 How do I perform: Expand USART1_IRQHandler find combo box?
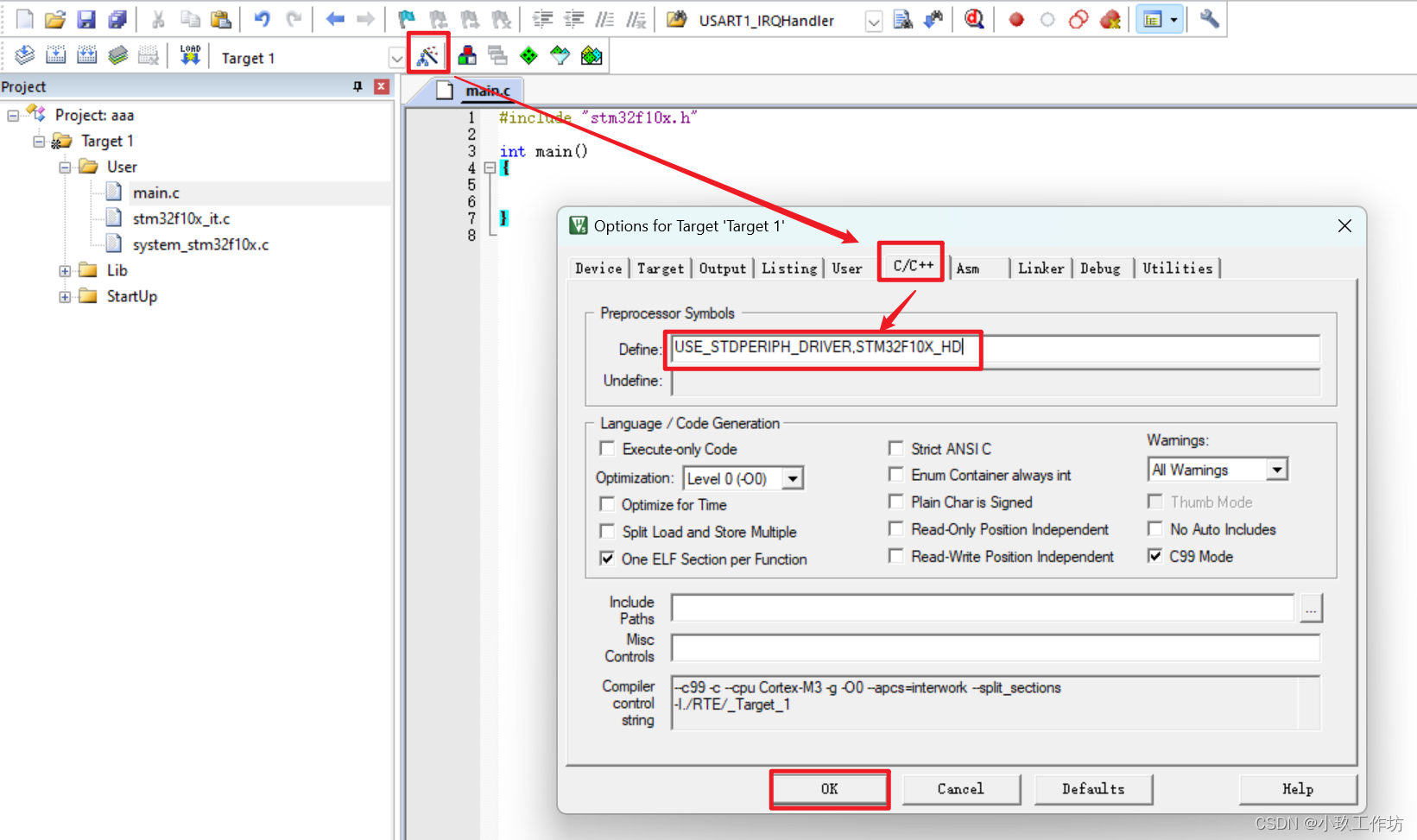874,21
